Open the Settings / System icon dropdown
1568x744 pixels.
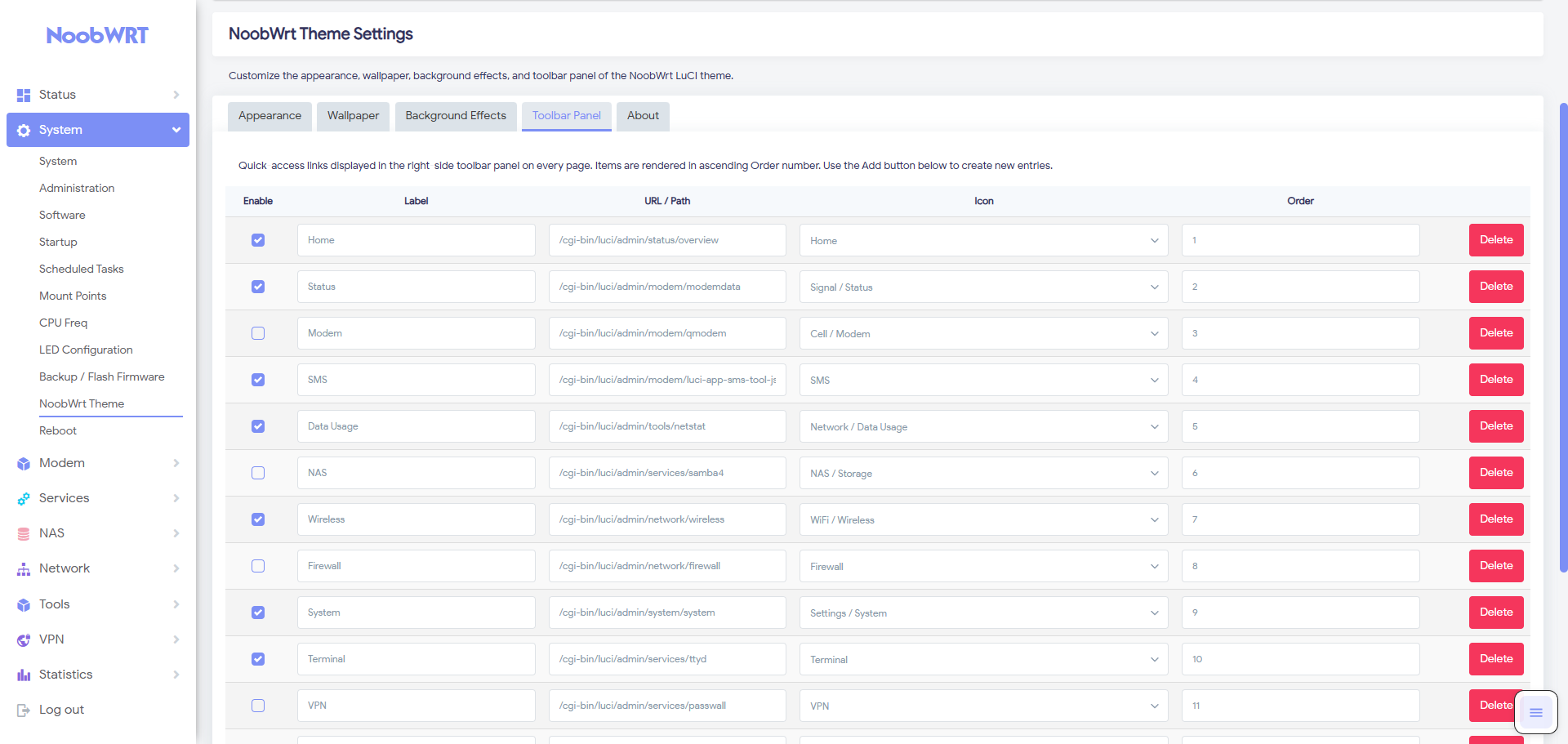coord(983,613)
